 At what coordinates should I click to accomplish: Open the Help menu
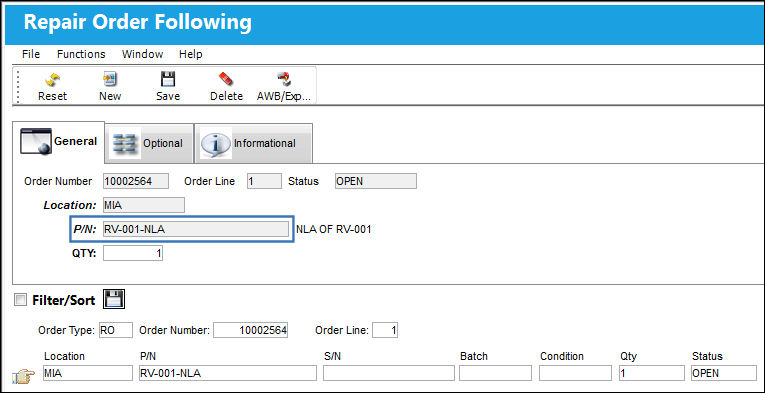(190, 54)
